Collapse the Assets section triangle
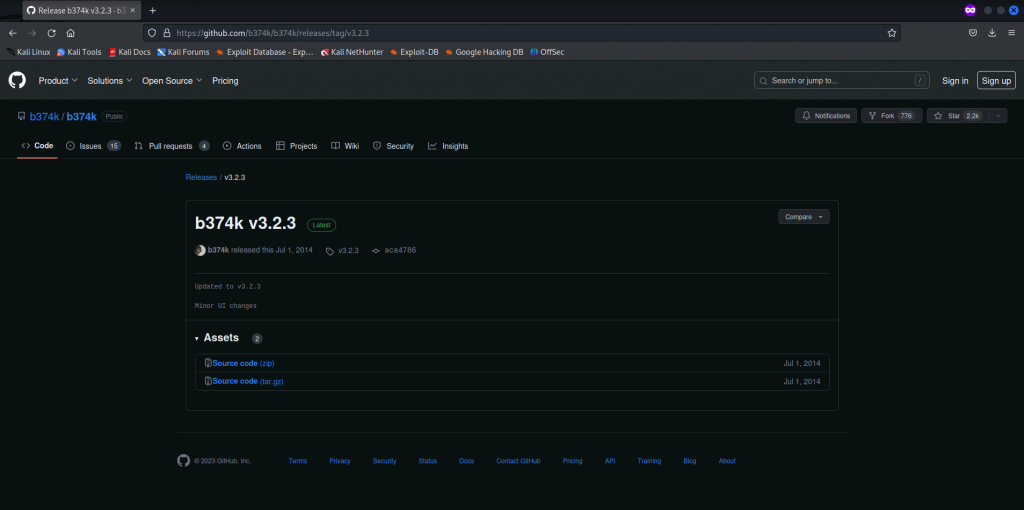Image resolution: width=1024 pixels, height=510 pixels. 197,339
